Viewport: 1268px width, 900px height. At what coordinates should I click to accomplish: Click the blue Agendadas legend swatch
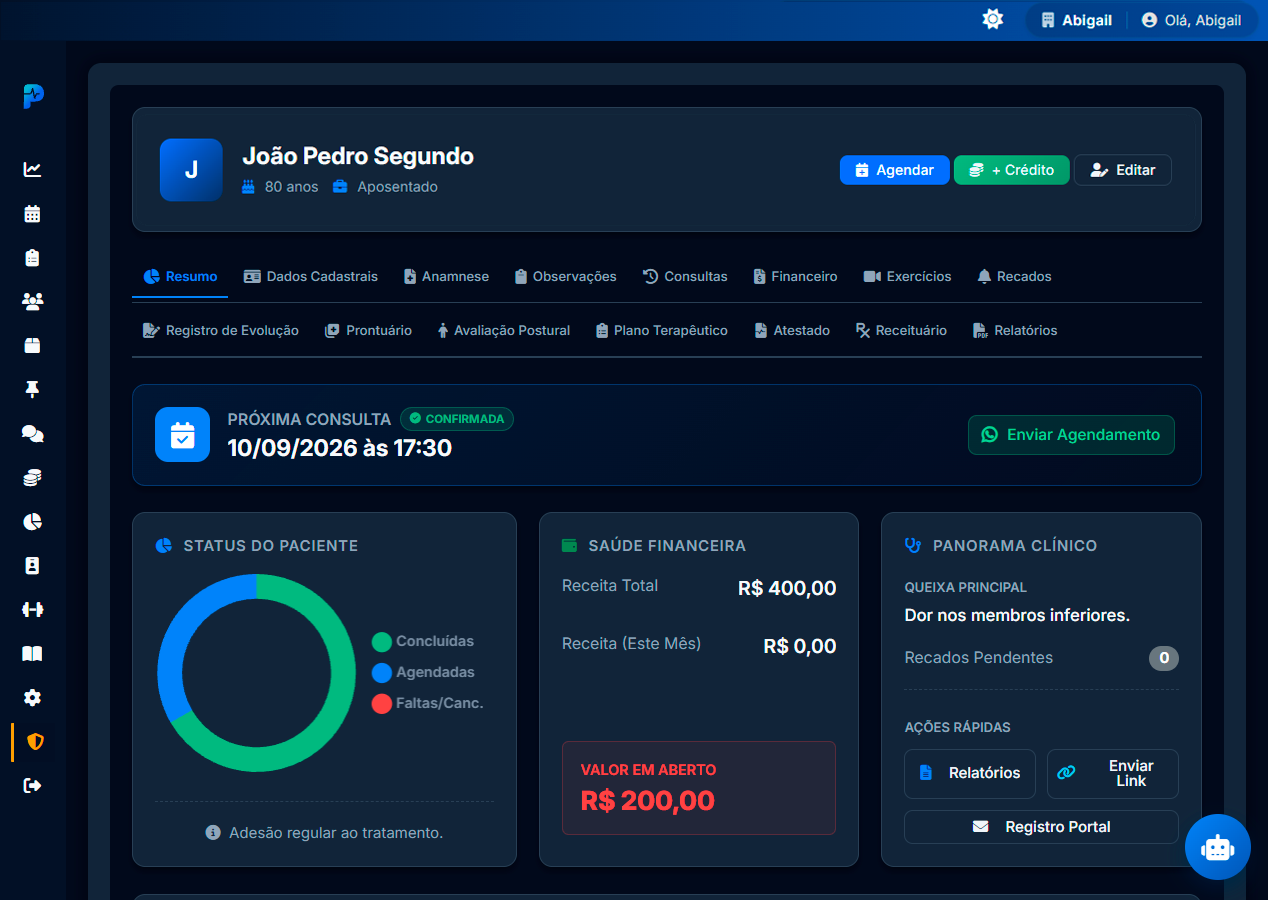click(x=382, y=673)
